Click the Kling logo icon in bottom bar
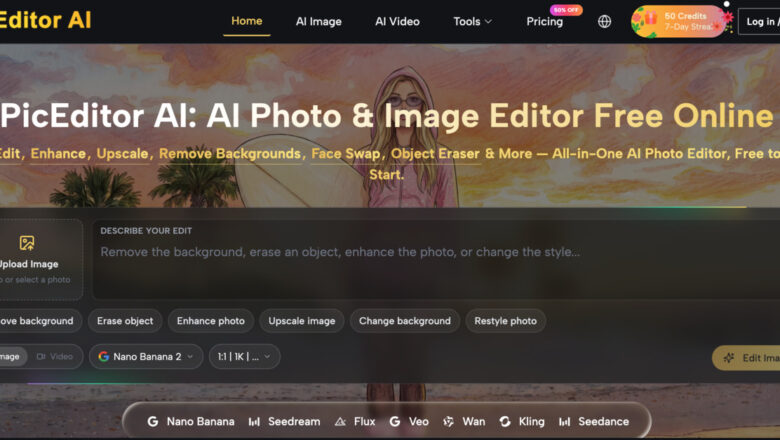The width and height of the screenshot is (780, 440). (505, 422)
